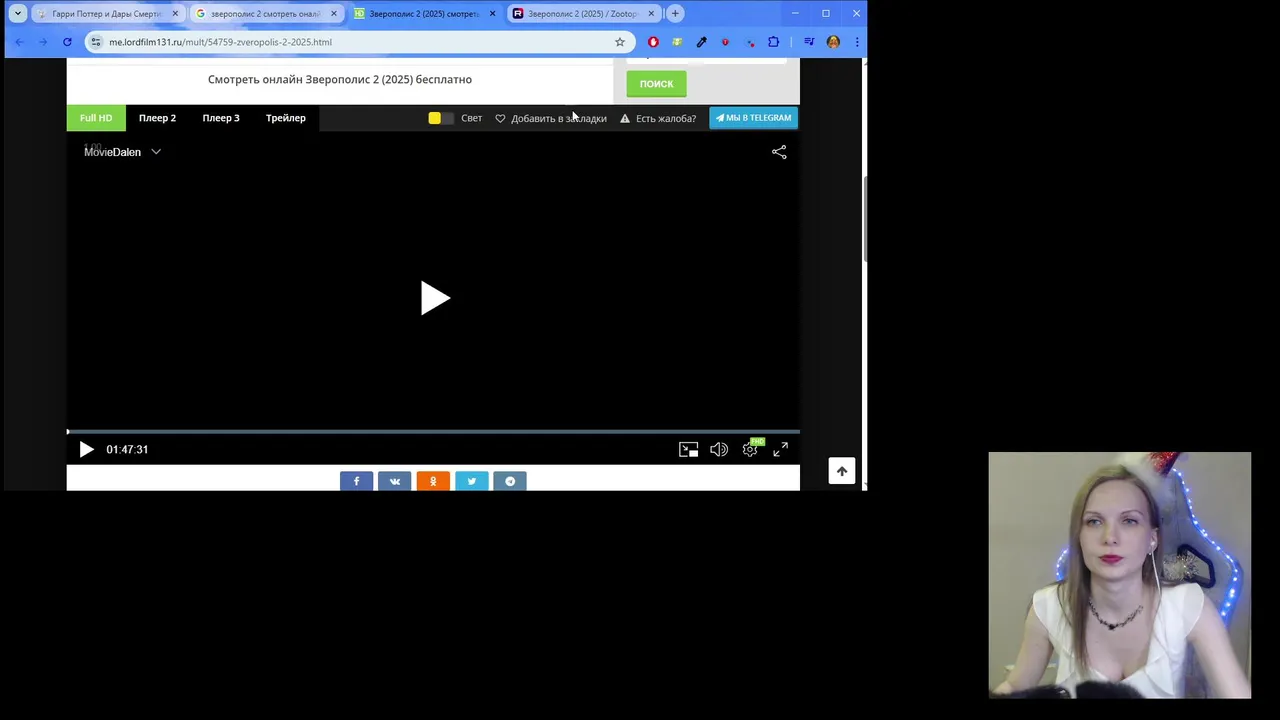Enter fullscreen mode in the video player

pyautogui.click(x=780, y=450)
